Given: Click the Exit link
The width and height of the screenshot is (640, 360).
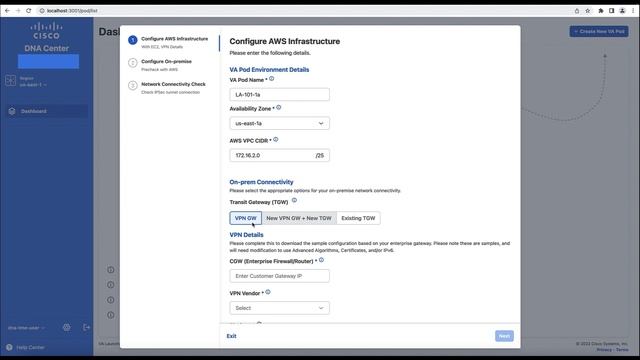Looking at the screenshot, I should click(x=231, y=336).
